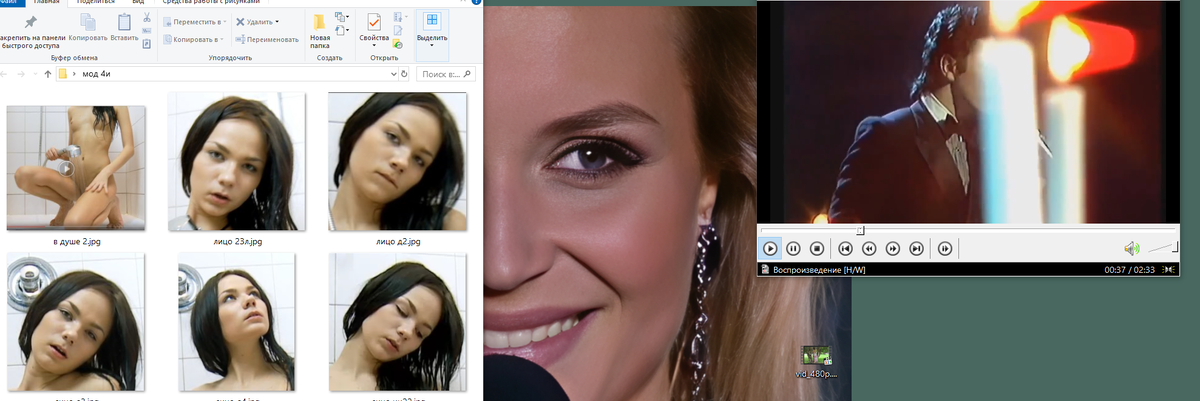1200x401 pixels.
Task: Open the Копировать в copy-to dropdown
Action: (x=194, y=39)
